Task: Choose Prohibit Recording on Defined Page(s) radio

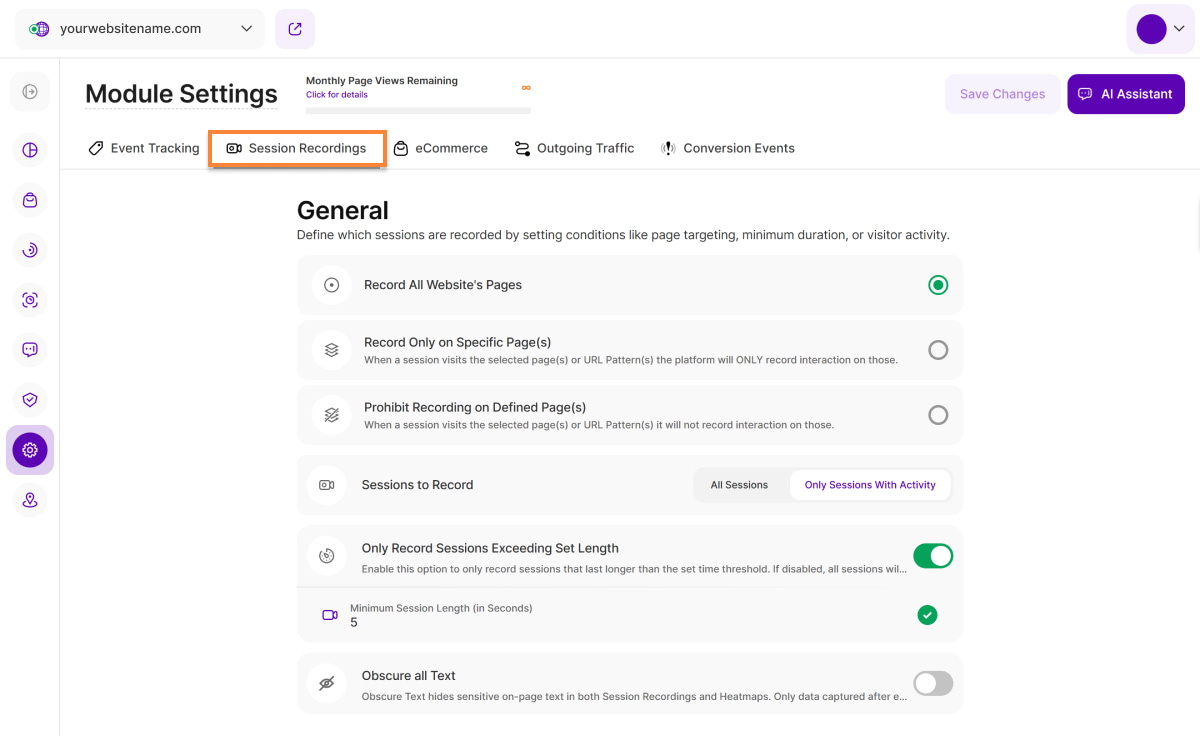Action: point(937,415)
